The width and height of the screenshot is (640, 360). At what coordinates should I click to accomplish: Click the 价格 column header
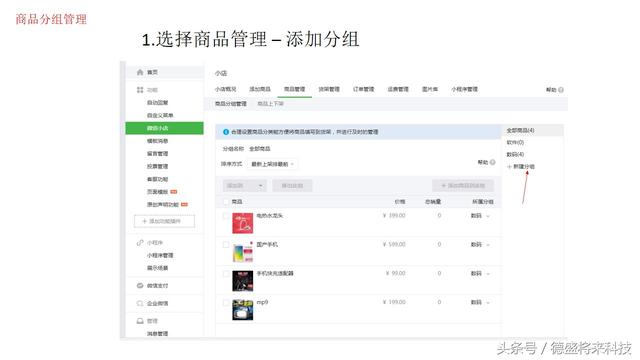tap(400, 202)
